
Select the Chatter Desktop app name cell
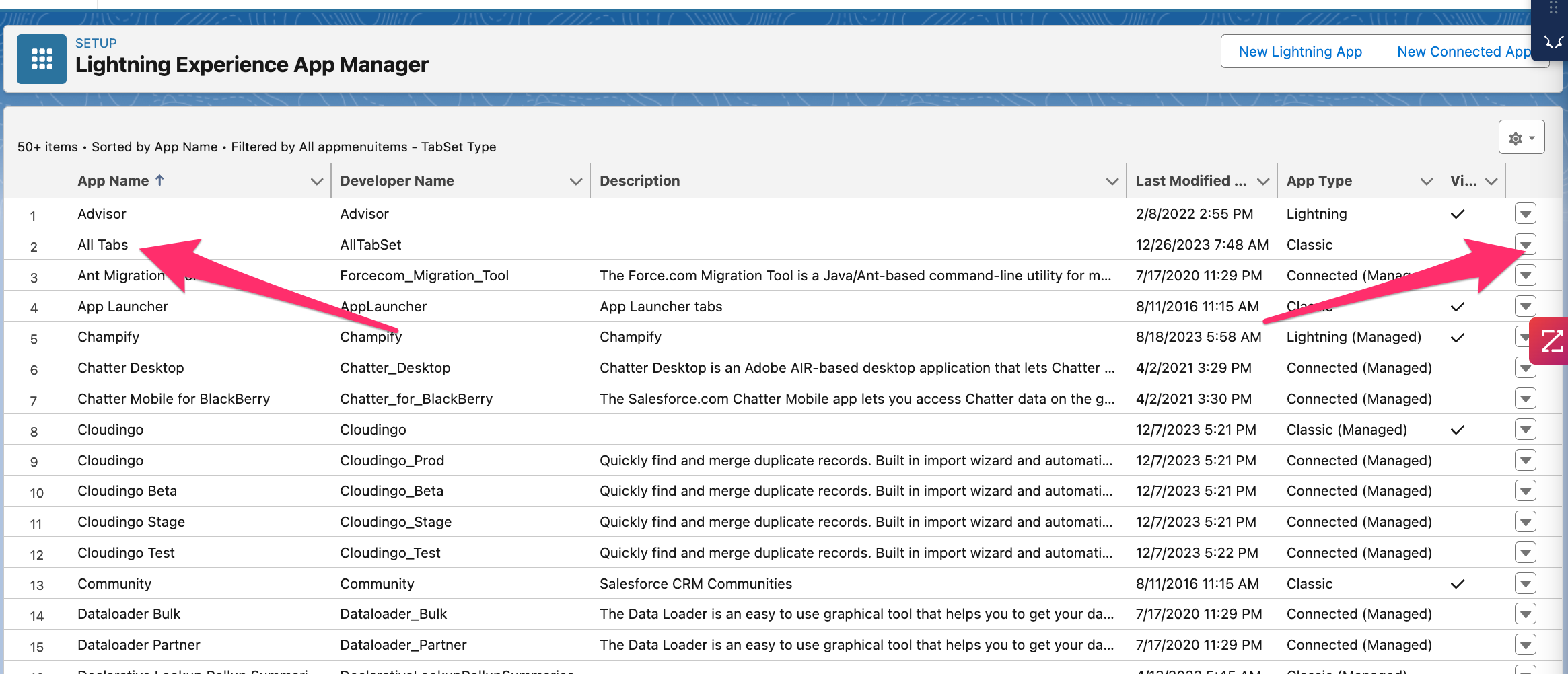(x=131, y=368)
